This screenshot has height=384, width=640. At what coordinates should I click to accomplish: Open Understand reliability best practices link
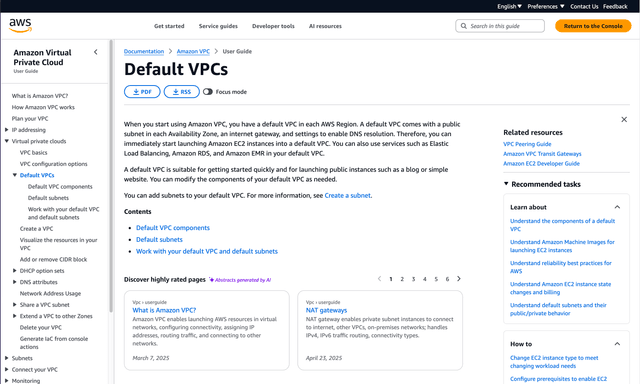(560, 267)
